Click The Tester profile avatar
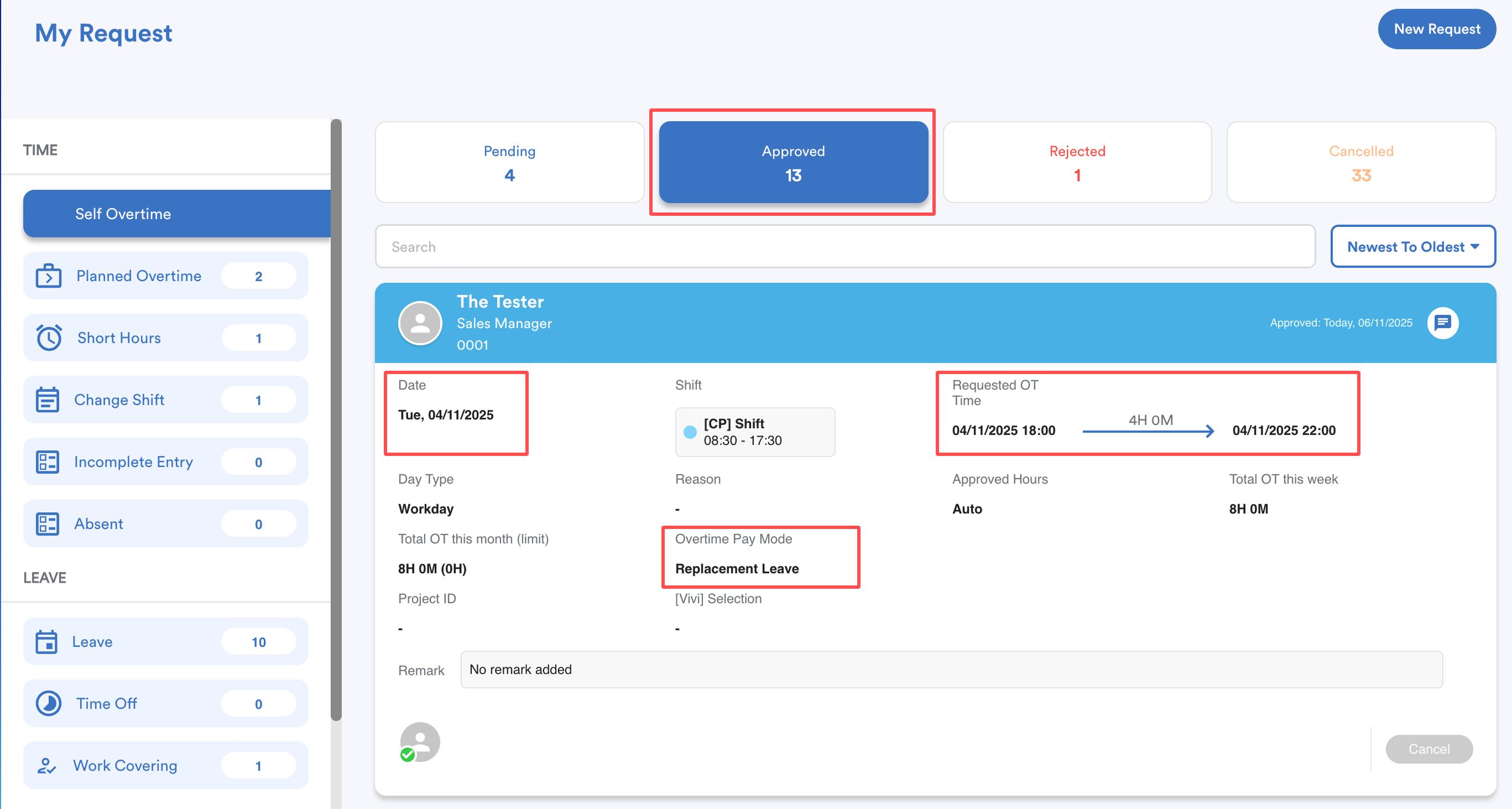1512x809 pixels. (x=420, y=323)
